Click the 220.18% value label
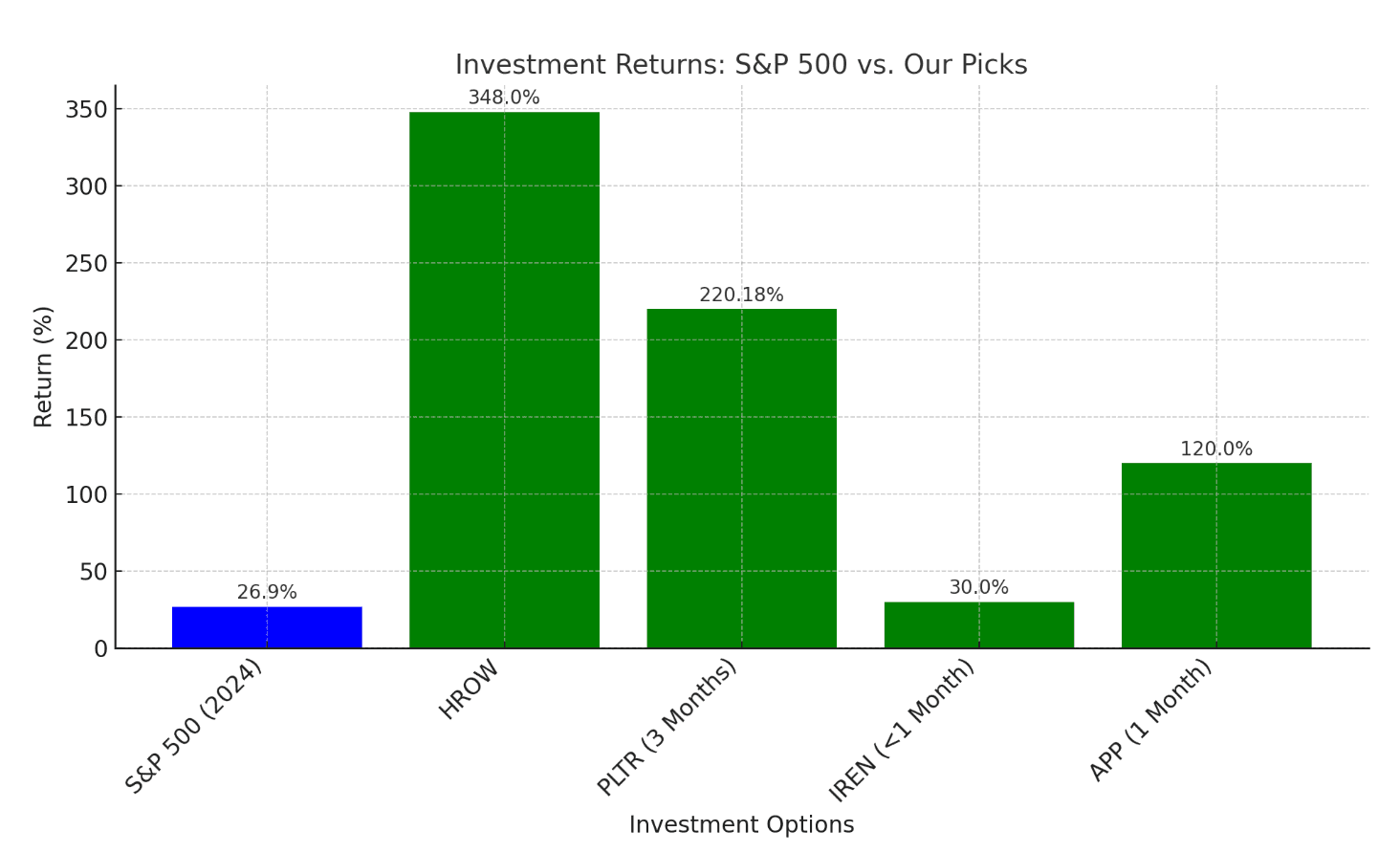This screenshot has height=853, width=1400. [x=741, y=295]
